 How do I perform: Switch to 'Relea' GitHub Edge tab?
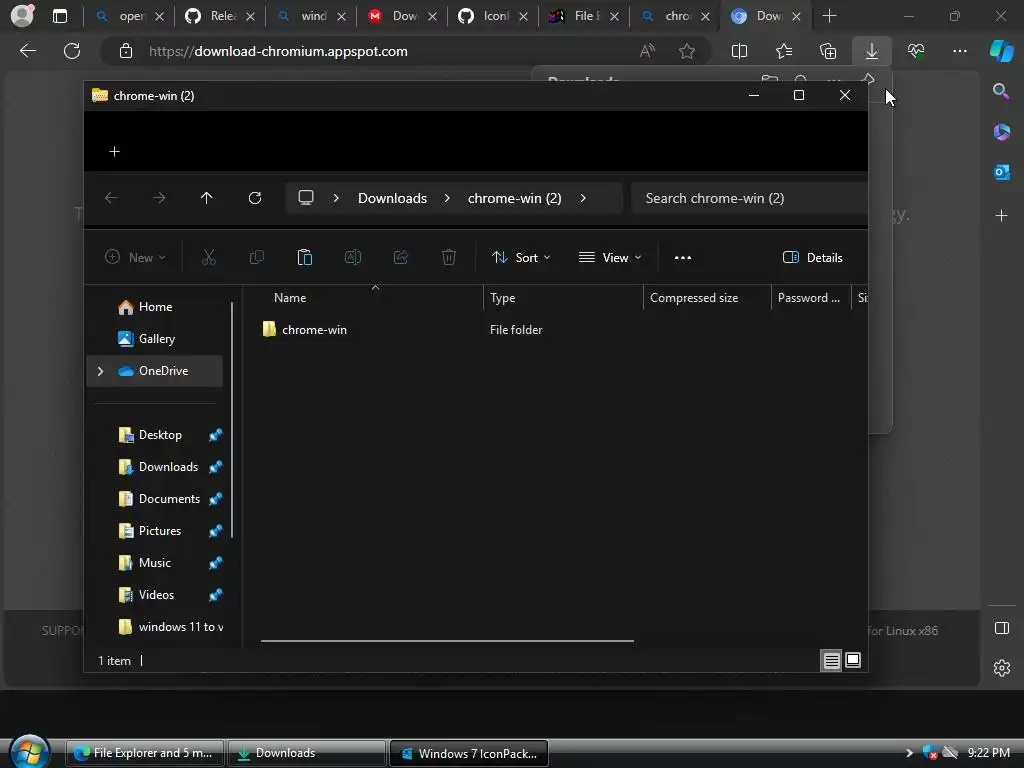tap(219, 16)
